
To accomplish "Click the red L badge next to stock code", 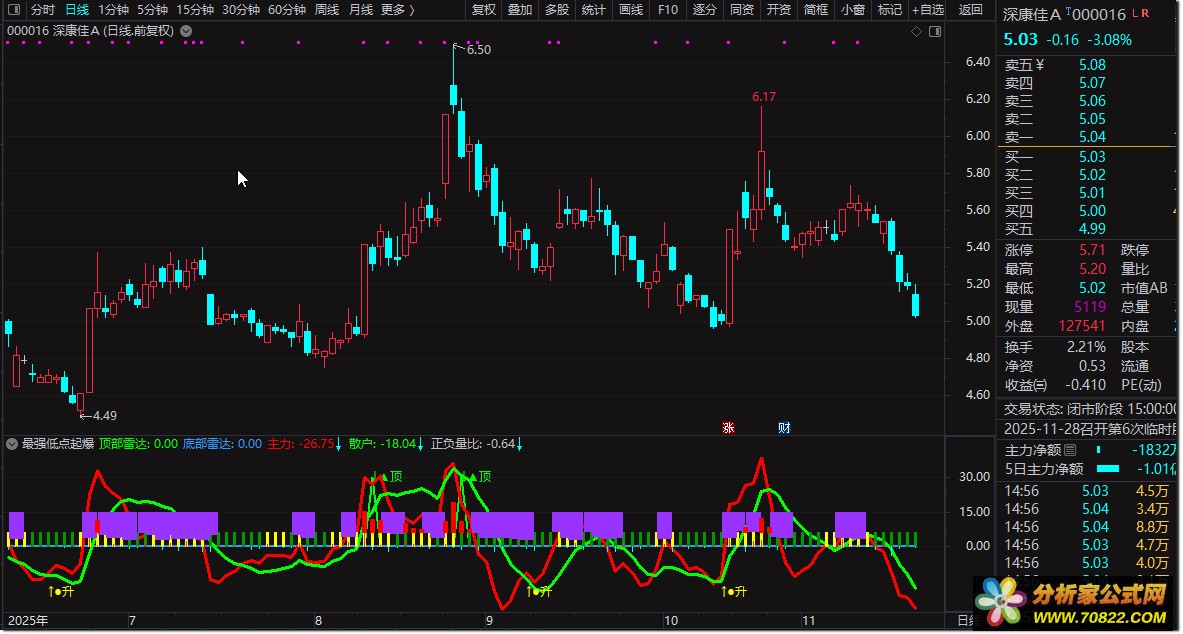I will [1135, 13].
